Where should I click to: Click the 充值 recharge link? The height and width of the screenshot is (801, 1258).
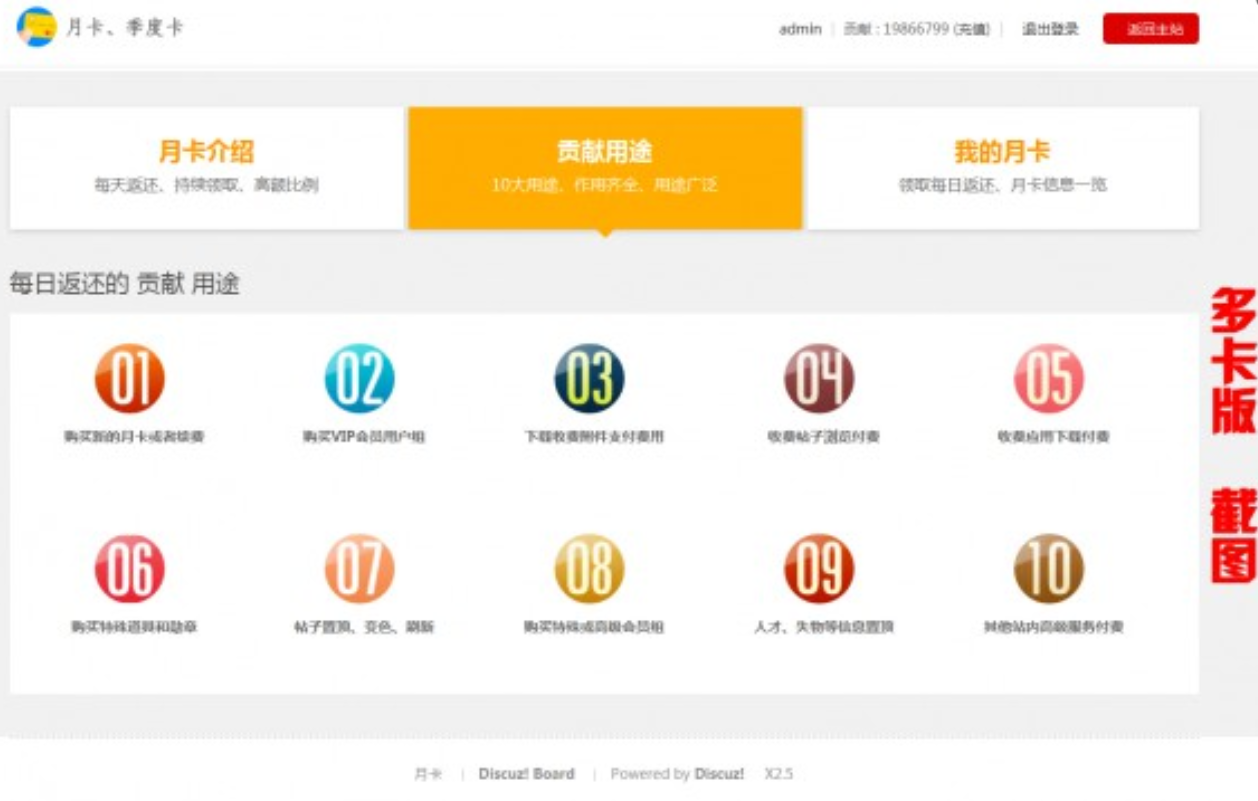[x=970, y=30]
